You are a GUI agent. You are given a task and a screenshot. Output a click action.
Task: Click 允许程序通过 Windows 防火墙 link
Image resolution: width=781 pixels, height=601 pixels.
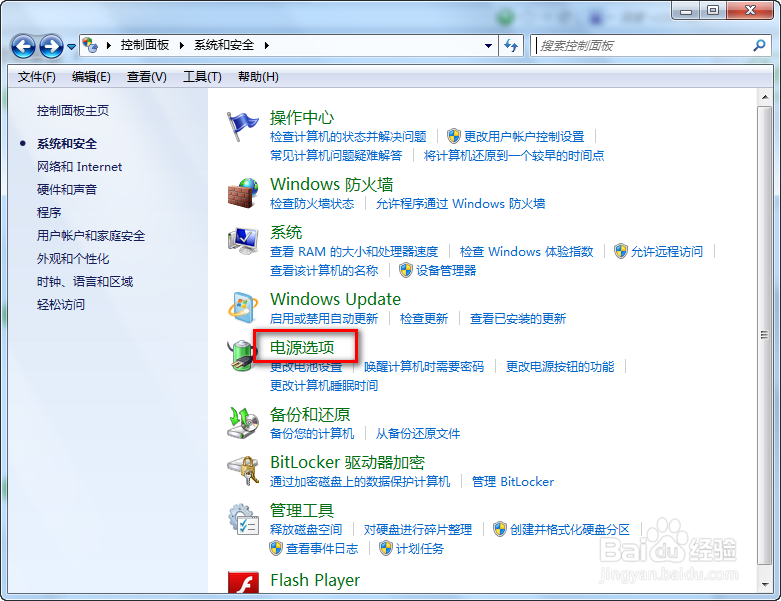coord(460,204)
